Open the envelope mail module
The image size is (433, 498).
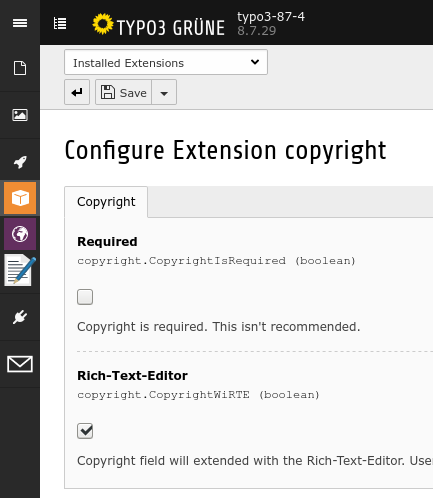(x=20, y=364)
